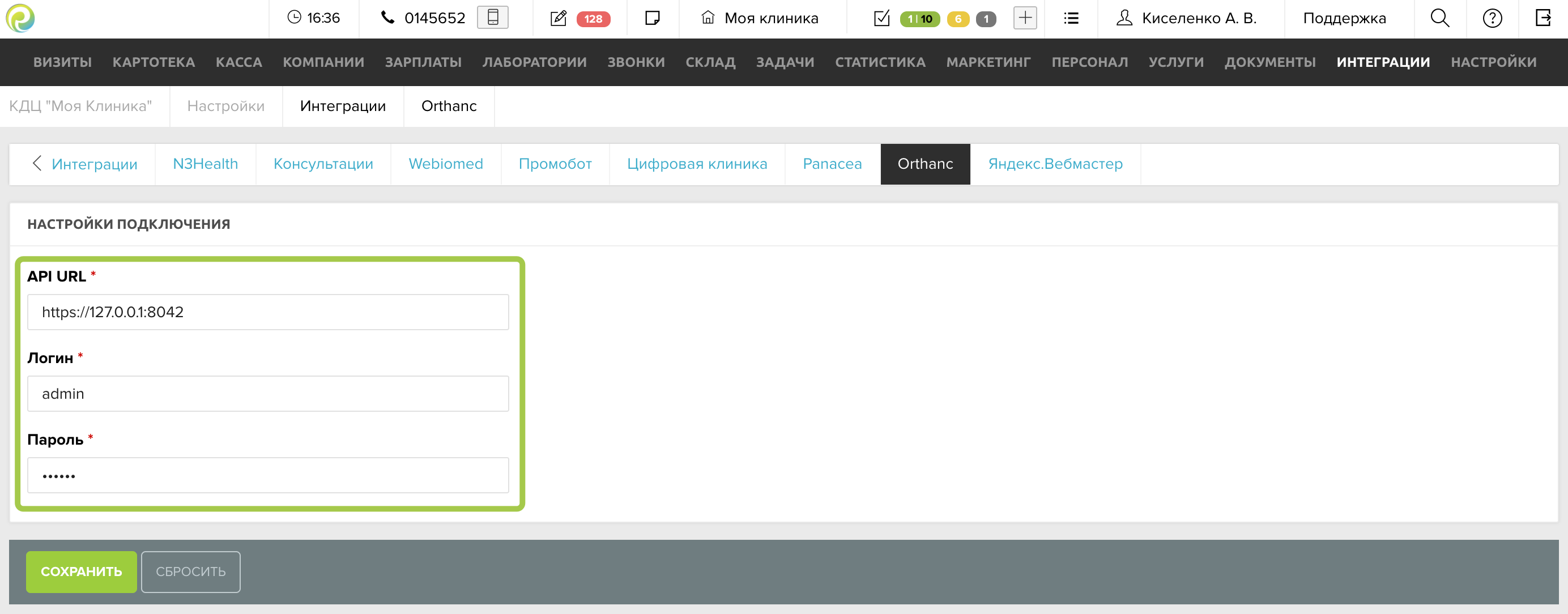Open the sticky note icon

(x=652, y=18)
